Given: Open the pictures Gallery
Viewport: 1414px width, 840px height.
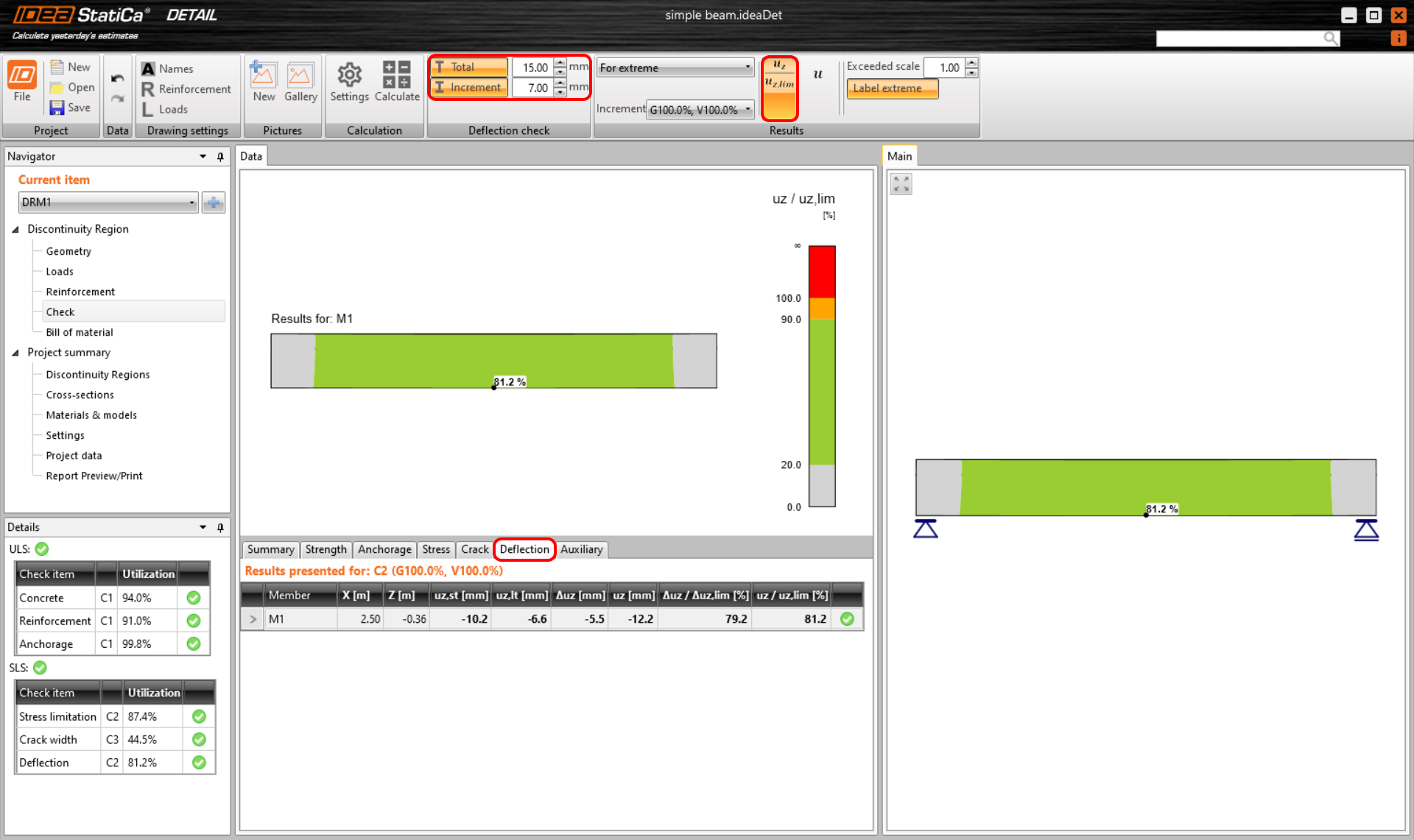Looking at the screenshot, I should click(300, 76).
